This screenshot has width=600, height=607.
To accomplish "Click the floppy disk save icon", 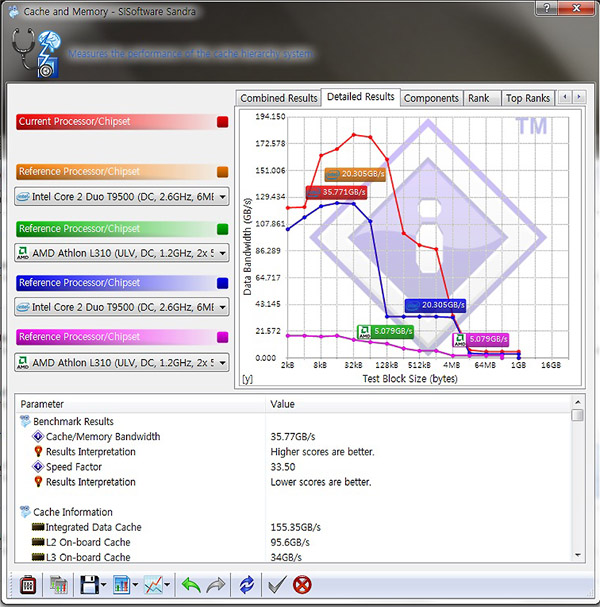I will pos(89,585).
